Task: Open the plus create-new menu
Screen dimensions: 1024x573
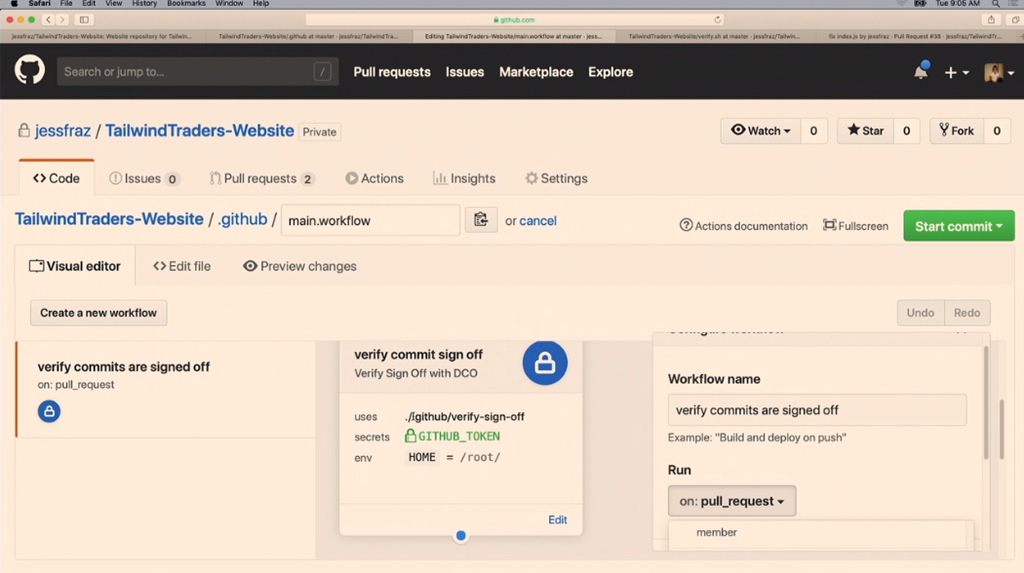Action: [x=956, y=73]
